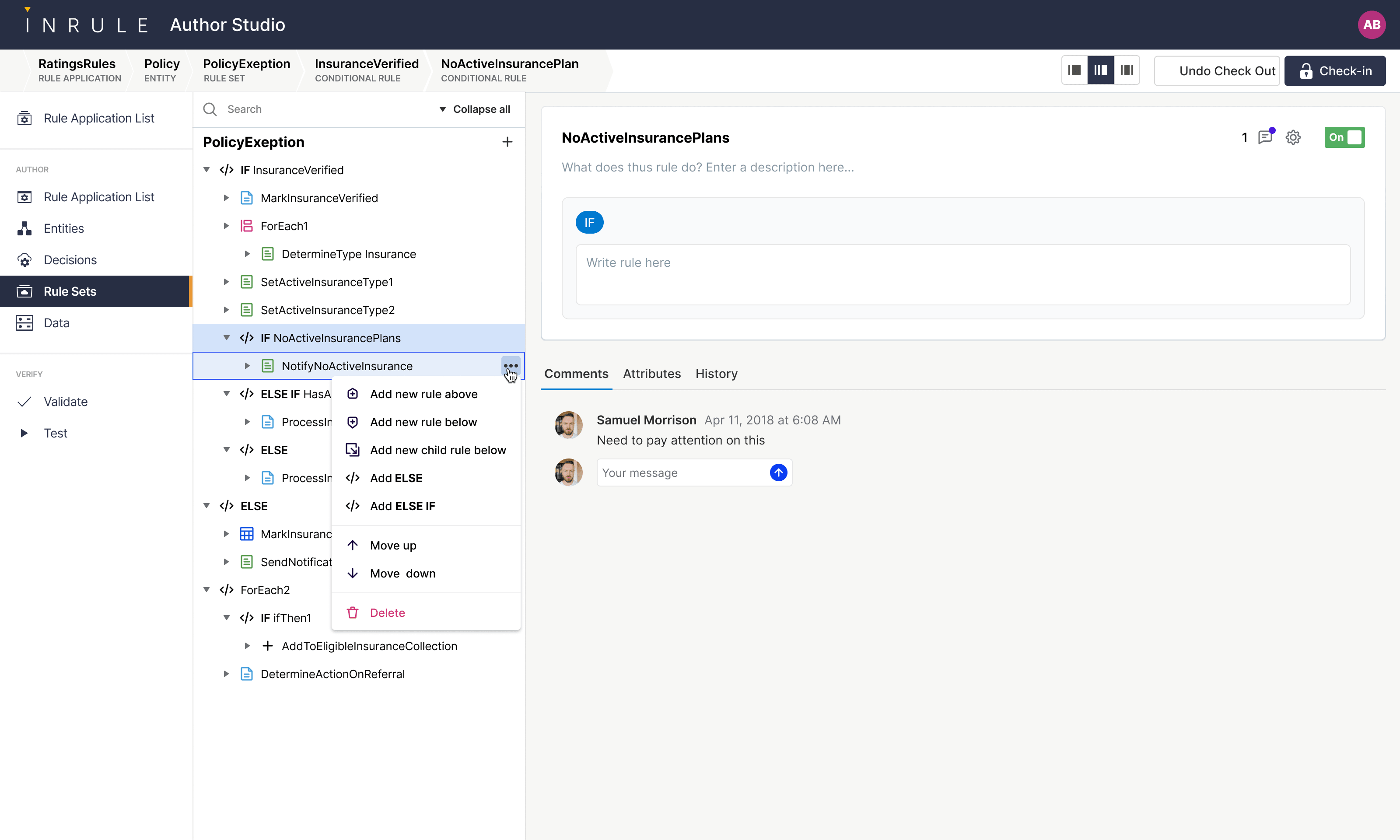Open the InsuranceVerified breadcrumb

[367, 70]
